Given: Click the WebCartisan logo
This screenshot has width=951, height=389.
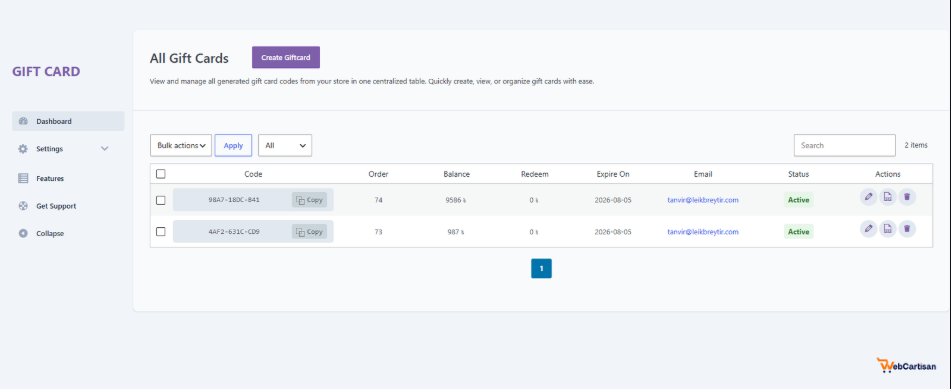Looking at the screenshot, I should (906, 365).
